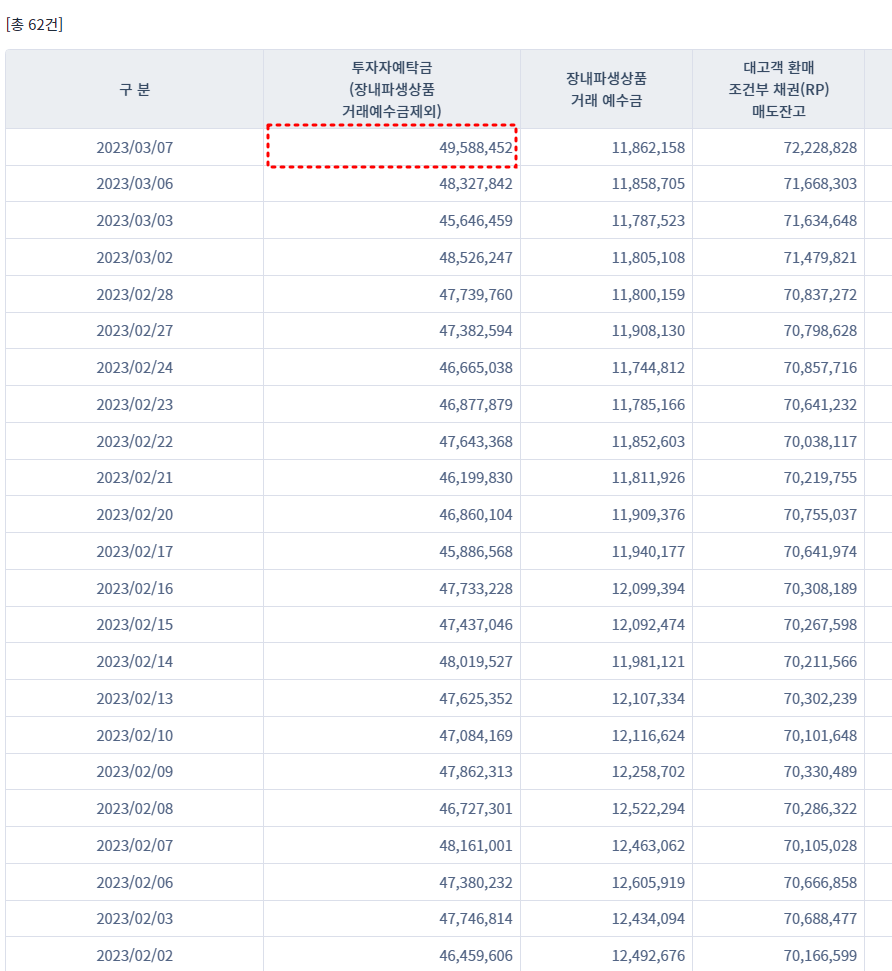Click RP balance value 70,857,716

pyautogui.click(x=820, y=368)
